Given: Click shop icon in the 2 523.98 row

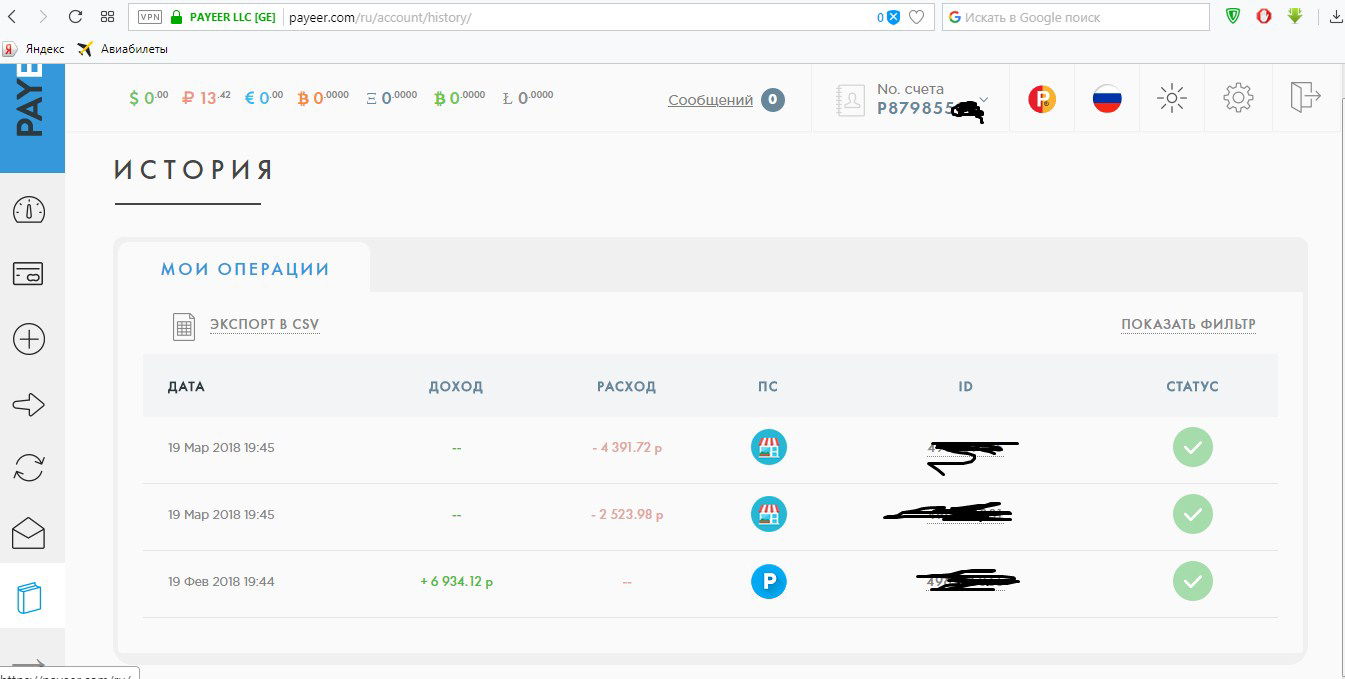Looking at the screenshot, I should (768, 514).
